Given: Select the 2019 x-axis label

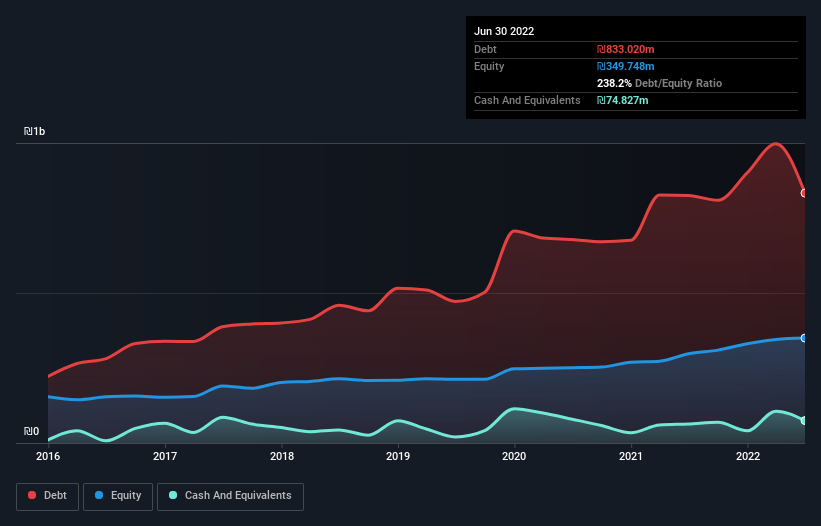Looking at the screenshot, I should [398, 456].
